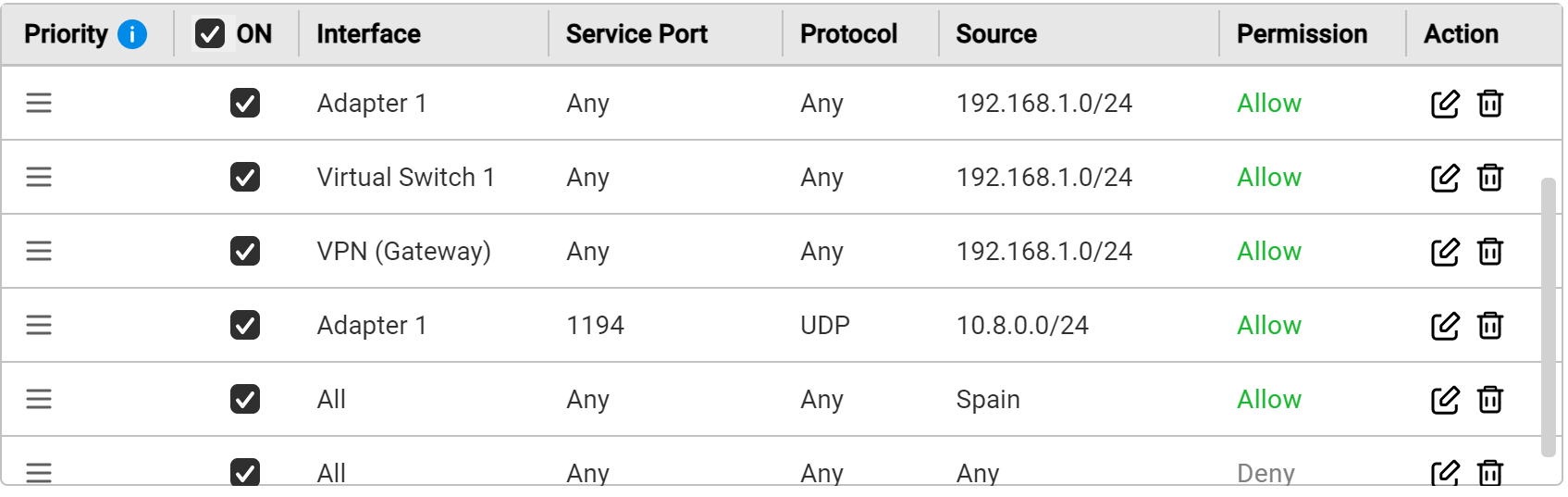
Task: Click the vertical scrollbar of the rules table
Action: 1548,317
